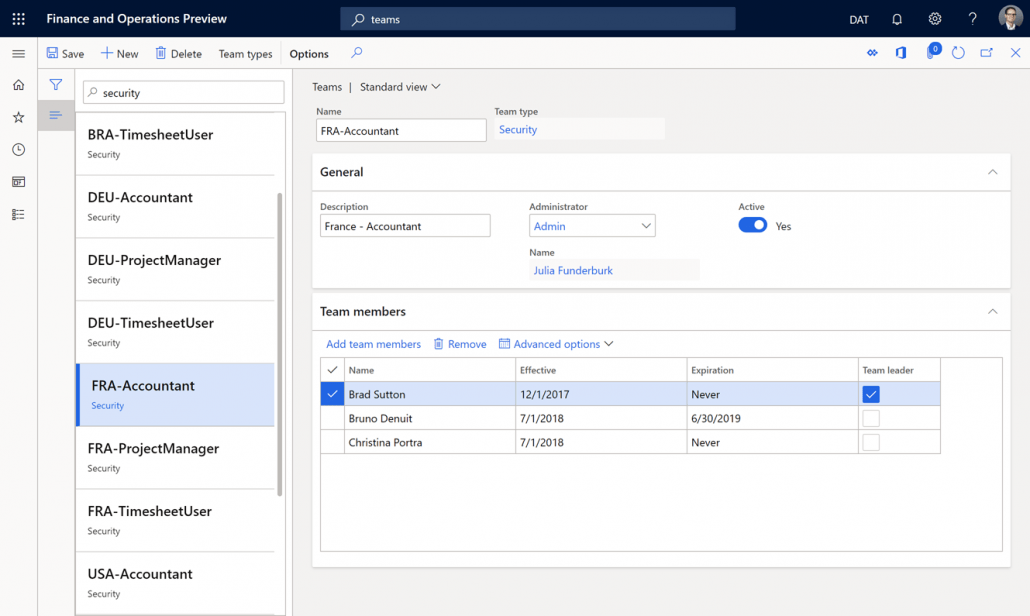
Task: Collapse the General section
Action: click(x=992, y=172)
